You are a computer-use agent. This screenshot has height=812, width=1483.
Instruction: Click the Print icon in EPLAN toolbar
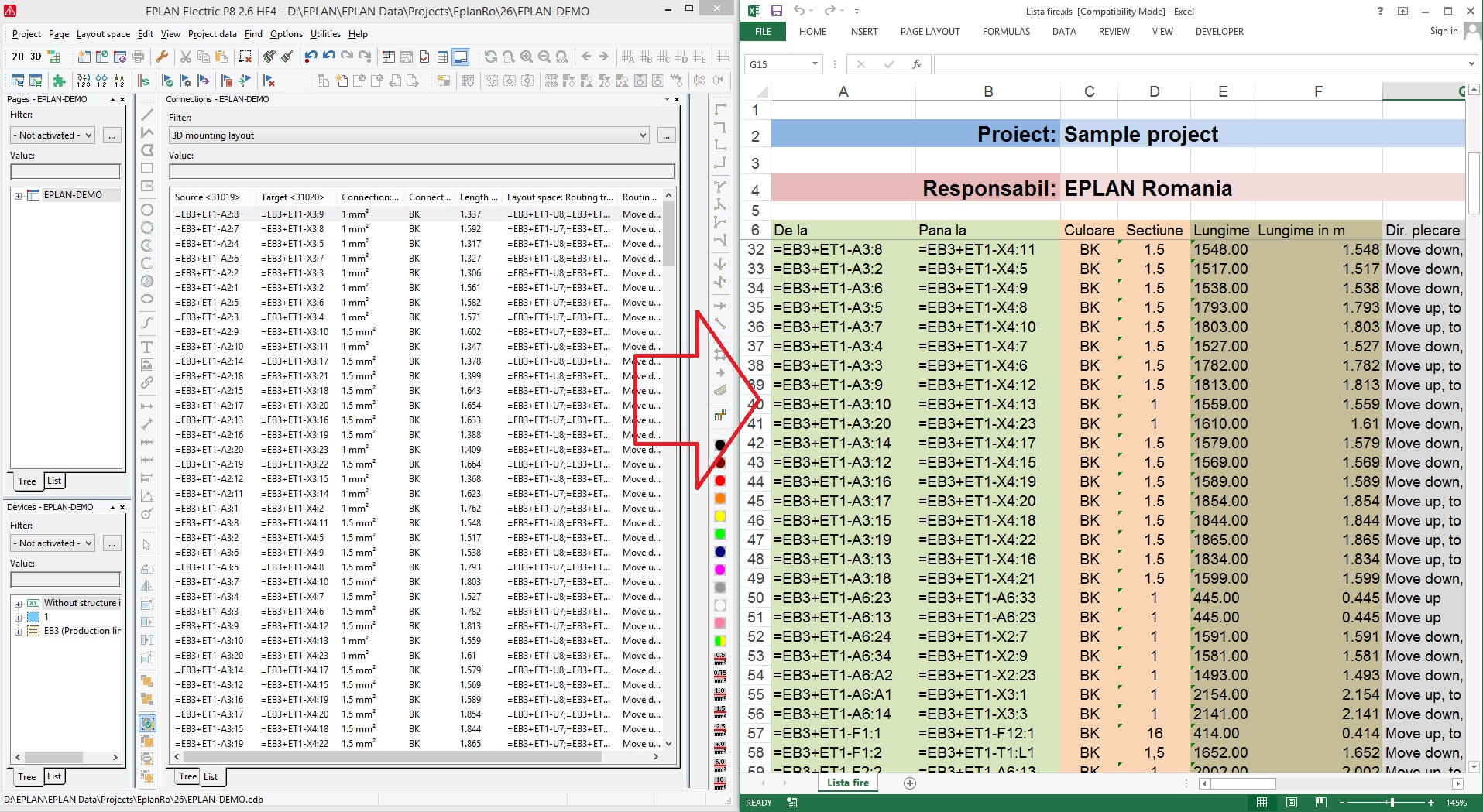click(x=138, y=57)
